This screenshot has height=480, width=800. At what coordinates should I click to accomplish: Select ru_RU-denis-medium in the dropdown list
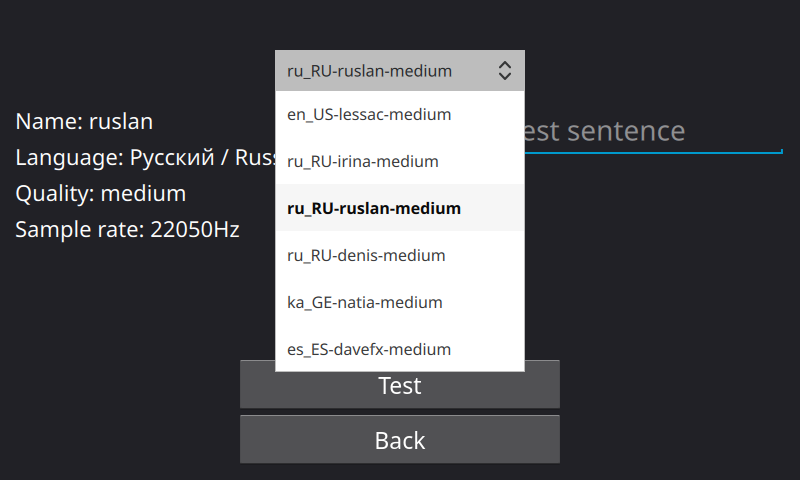click(x=399, y=255)
